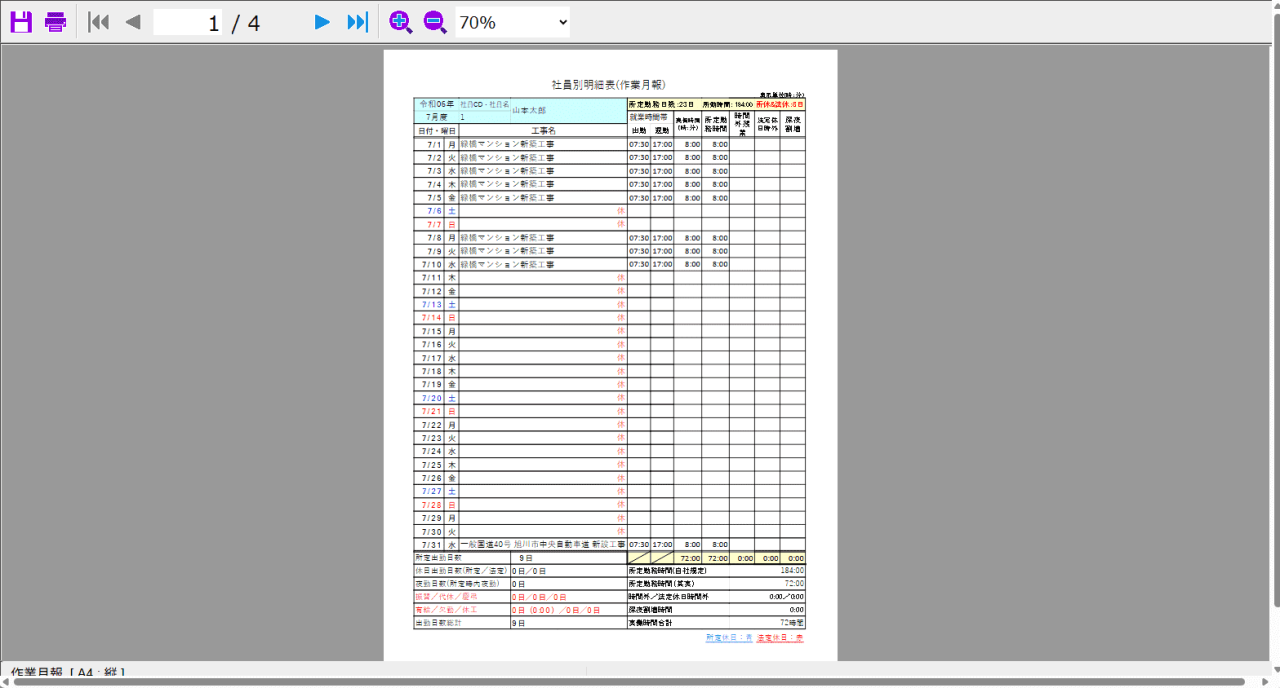Click the 7/10 date cell
Screen dimensions: 1280x688
pos(430,264)
